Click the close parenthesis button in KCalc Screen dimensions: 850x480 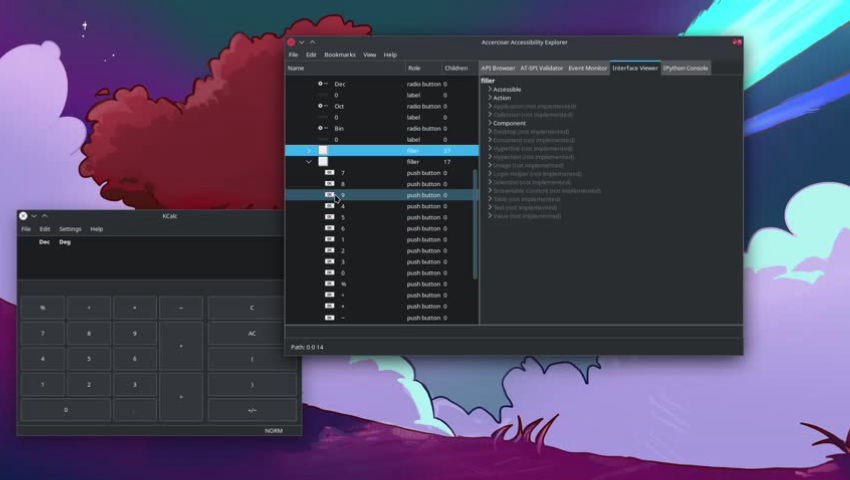252,385
